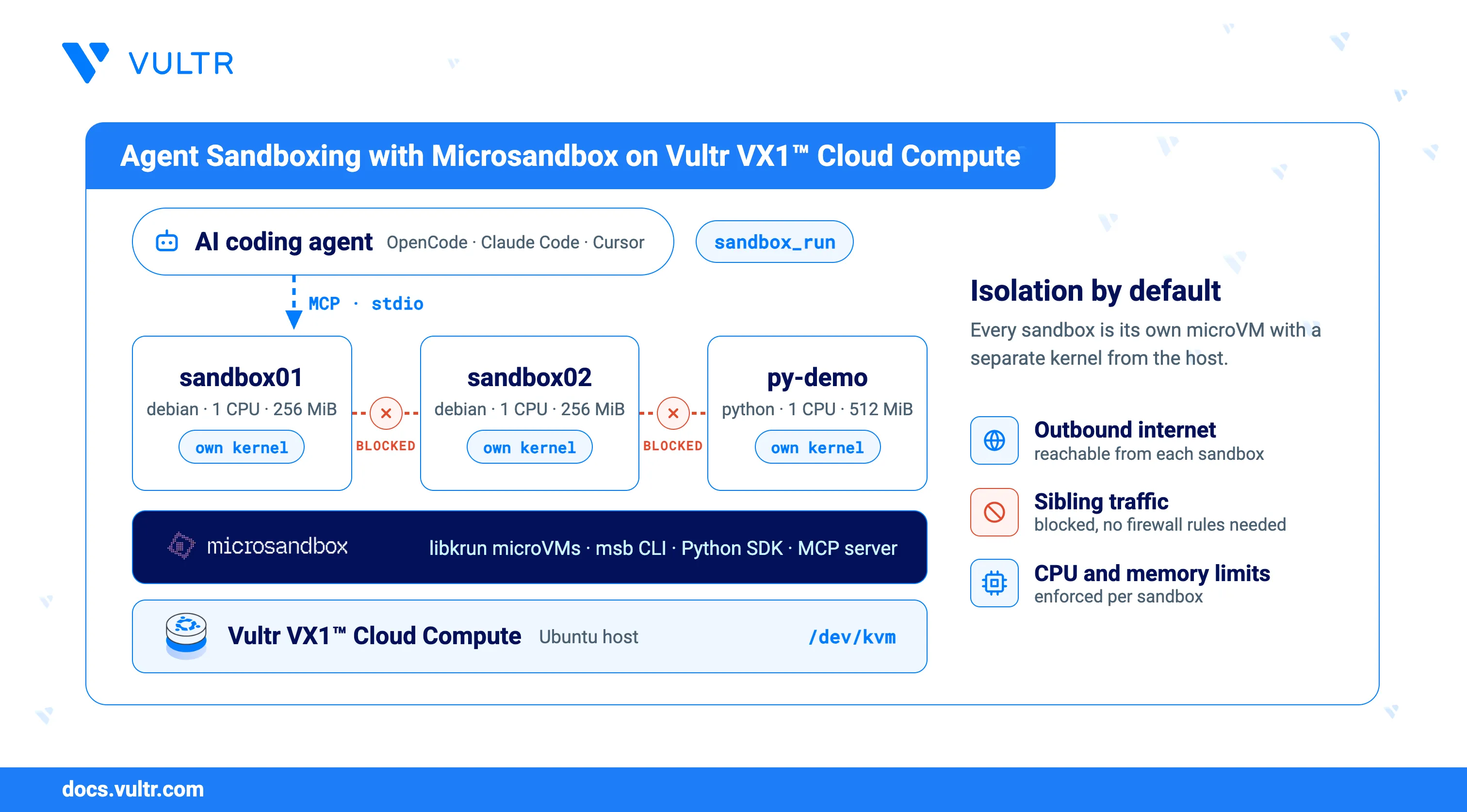Screen dimensions: 1467x812
Task: Click the own kernel badge in py-demo
Action: (x=817, y=447)
